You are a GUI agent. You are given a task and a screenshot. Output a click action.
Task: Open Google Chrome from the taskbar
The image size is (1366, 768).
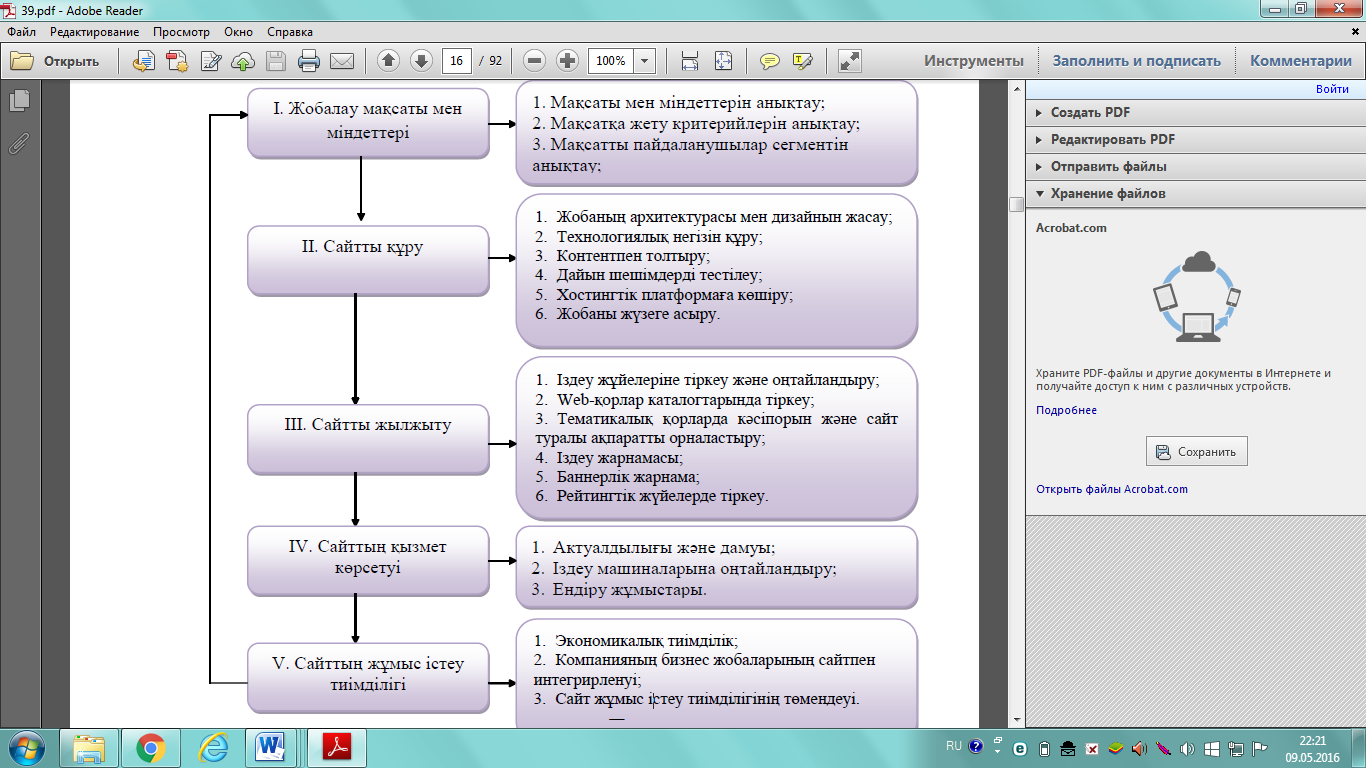click(151, 748)
